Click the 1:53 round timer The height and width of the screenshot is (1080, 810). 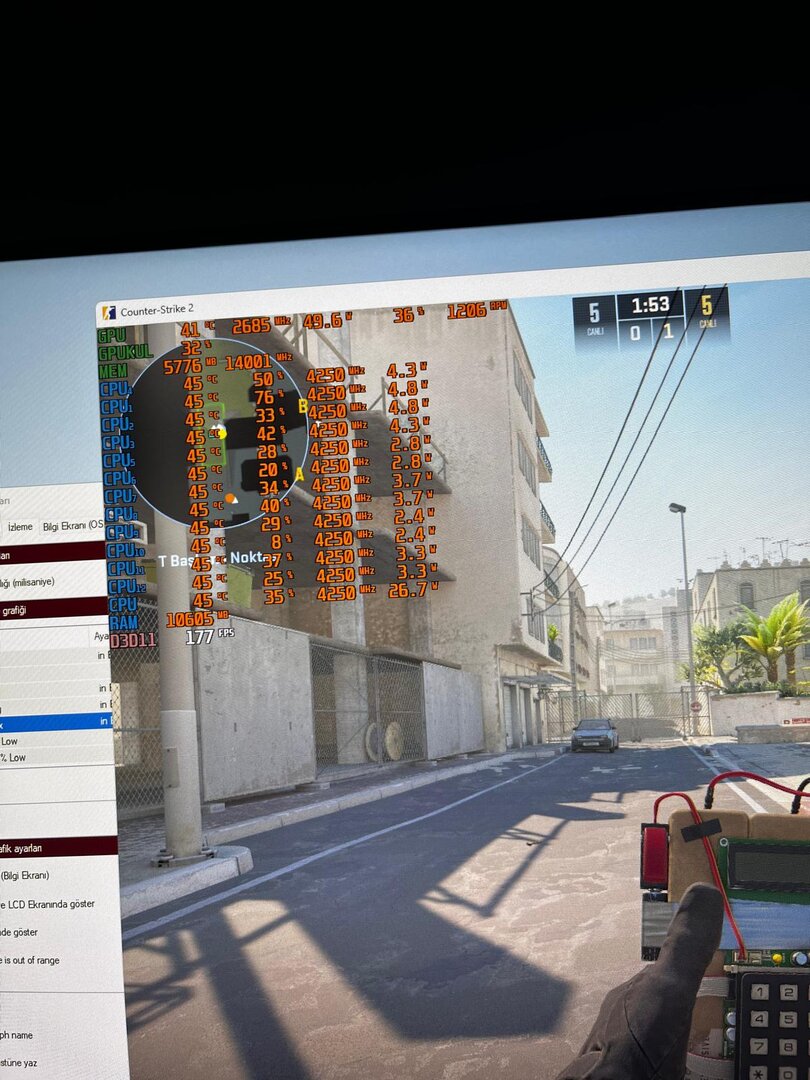pyautogui.click(x=650, y=304)
